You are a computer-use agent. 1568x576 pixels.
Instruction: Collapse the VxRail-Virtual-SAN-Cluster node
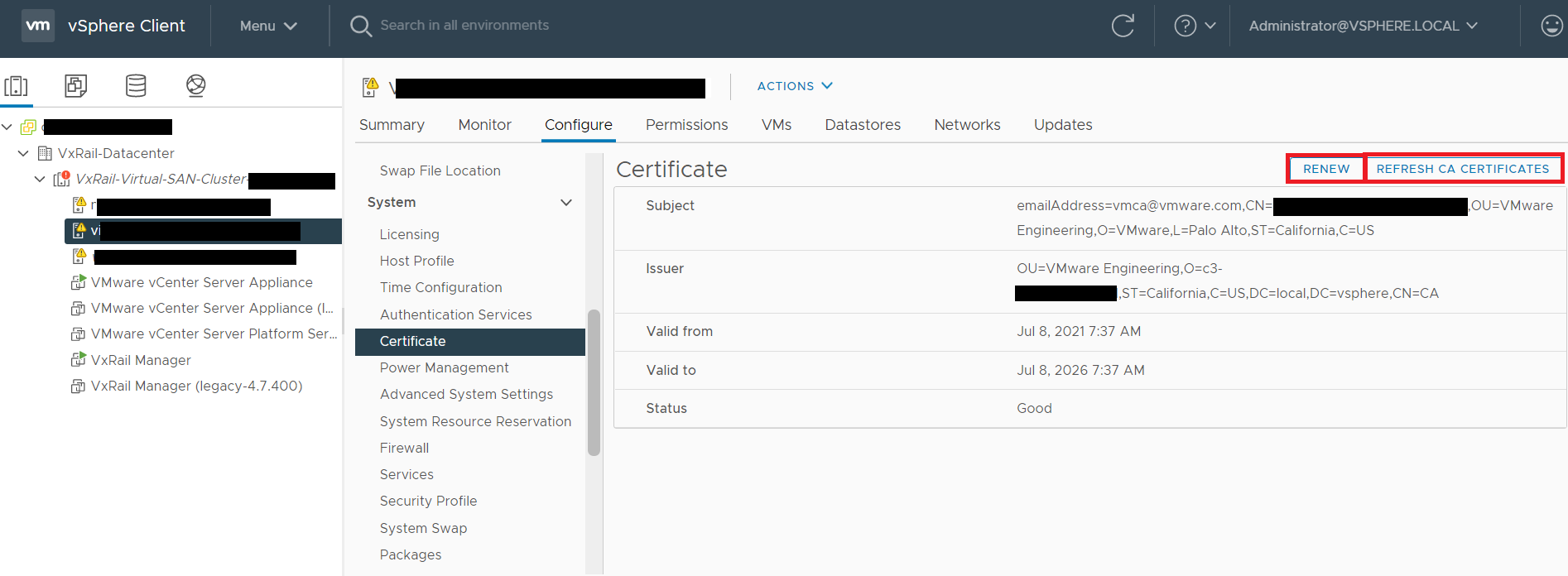(x=39, y=179)
